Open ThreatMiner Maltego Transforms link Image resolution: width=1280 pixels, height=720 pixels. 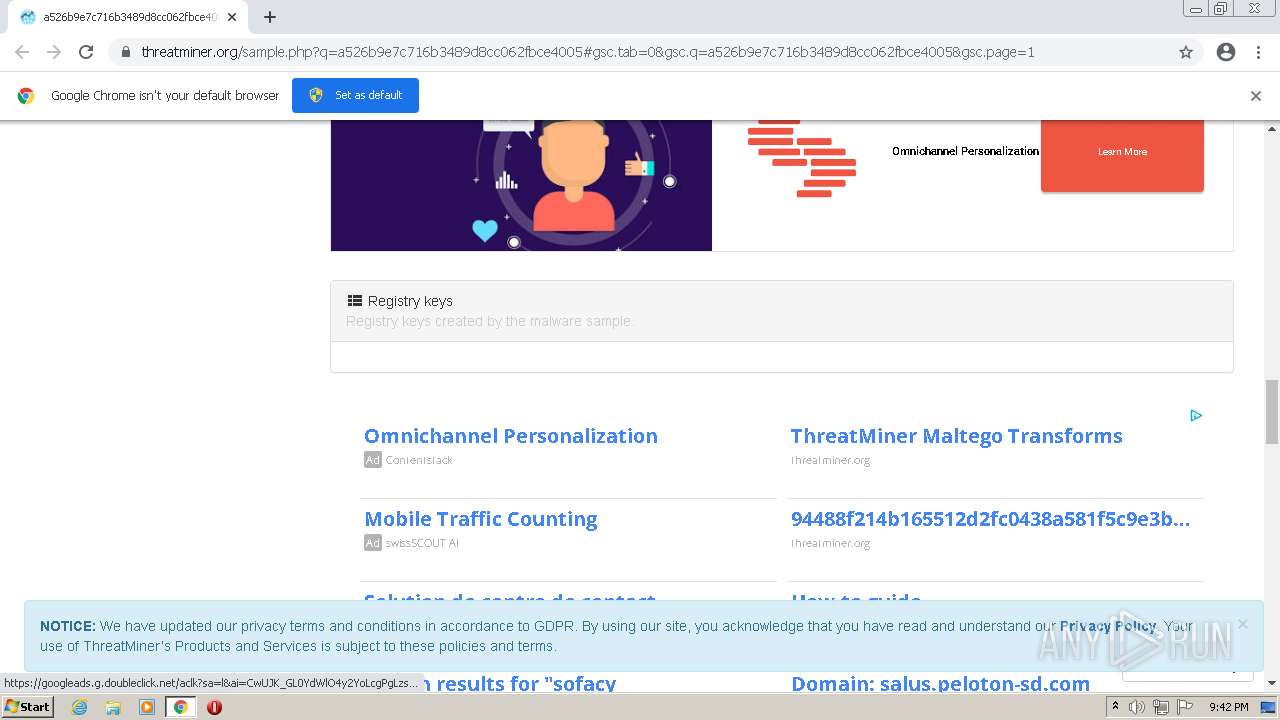click(x=956, y=436)
